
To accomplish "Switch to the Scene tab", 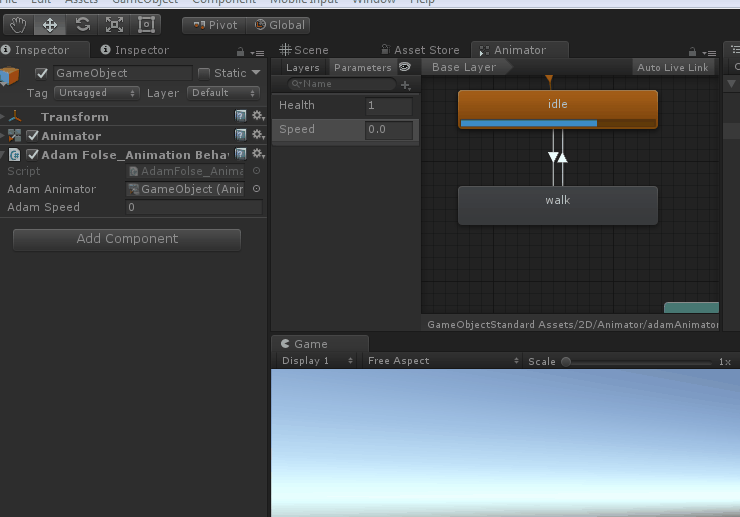I will [x=305, y=50].
